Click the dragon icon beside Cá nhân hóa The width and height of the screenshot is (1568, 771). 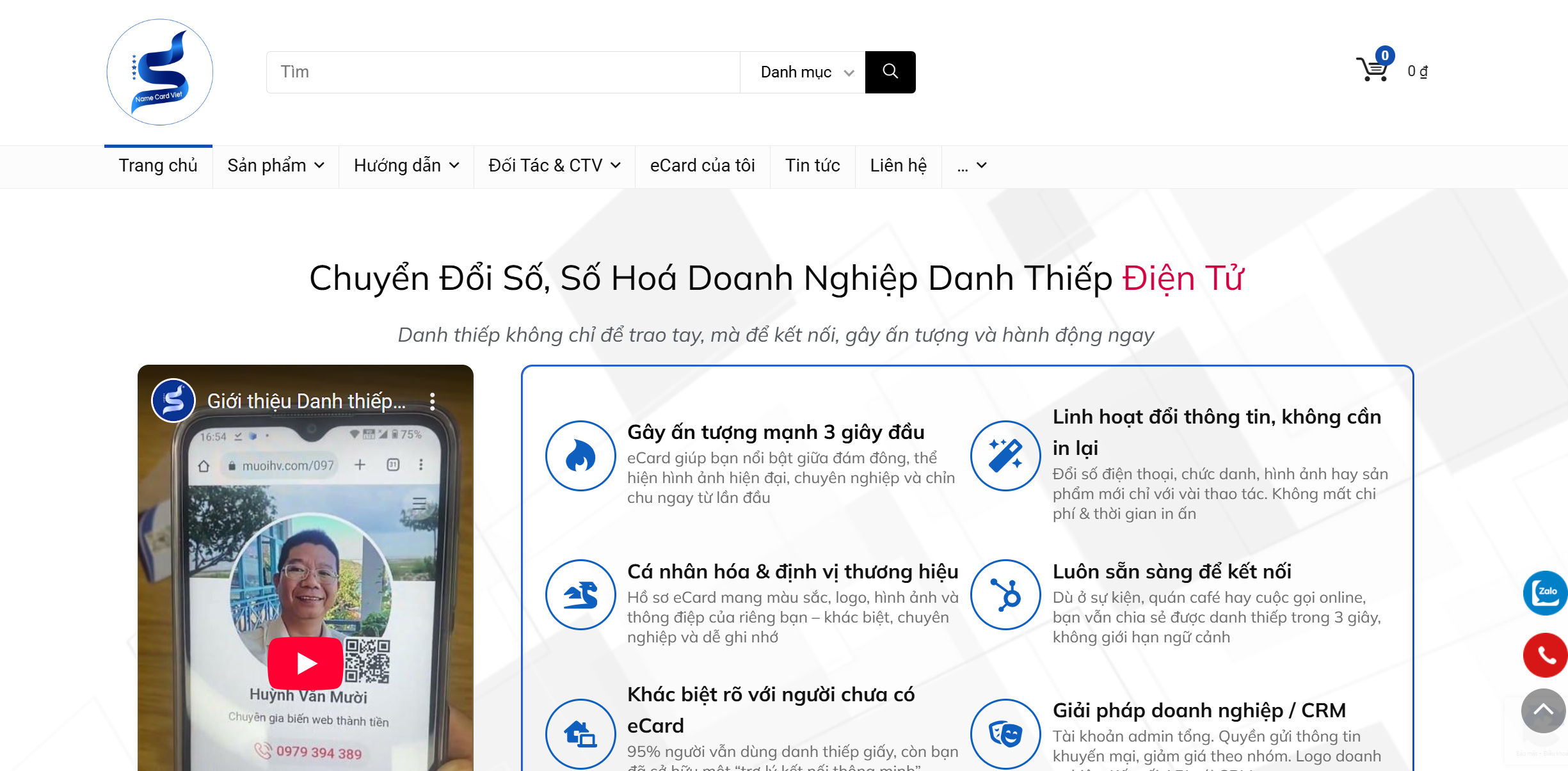(580, 595)
